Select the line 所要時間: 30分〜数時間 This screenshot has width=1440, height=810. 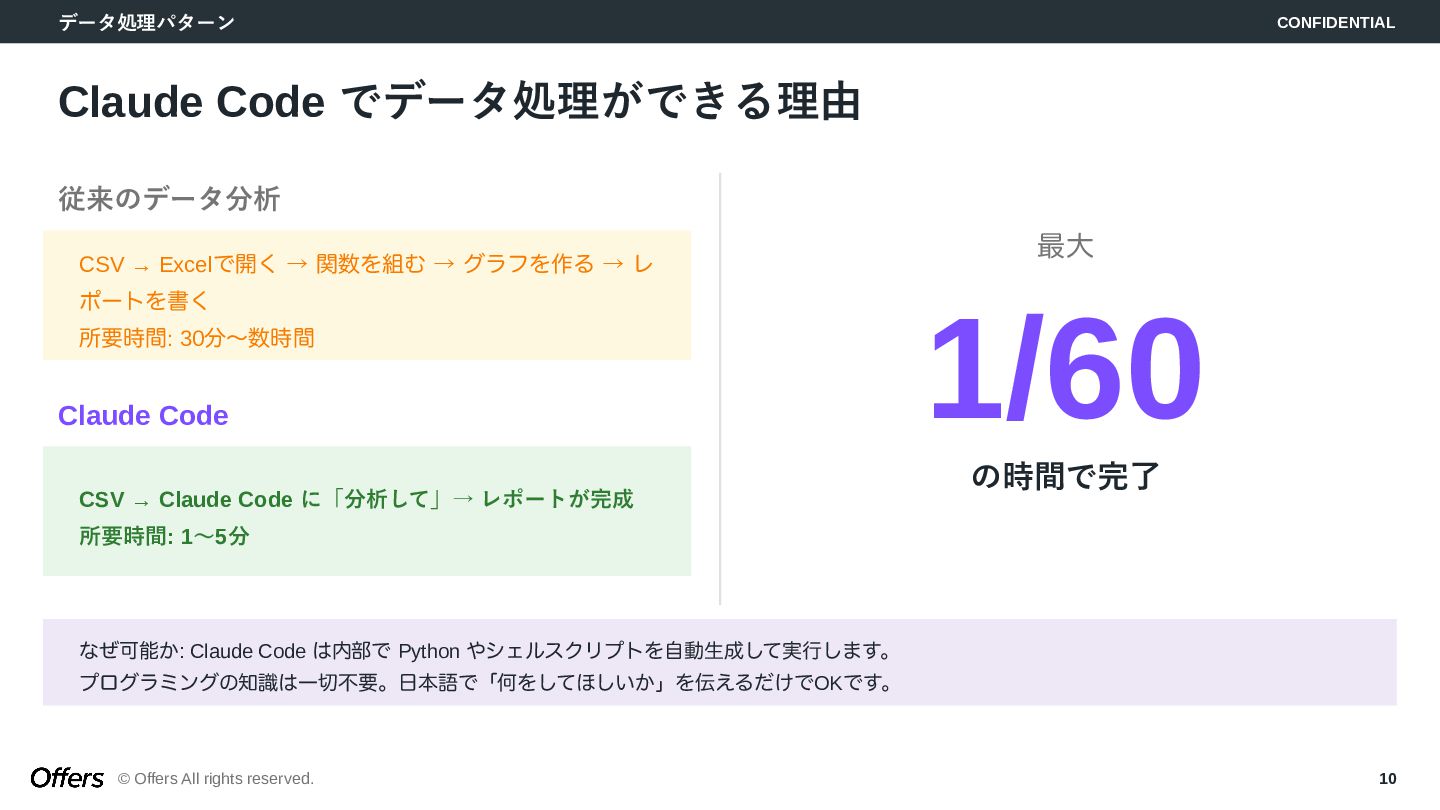point(197,338)
